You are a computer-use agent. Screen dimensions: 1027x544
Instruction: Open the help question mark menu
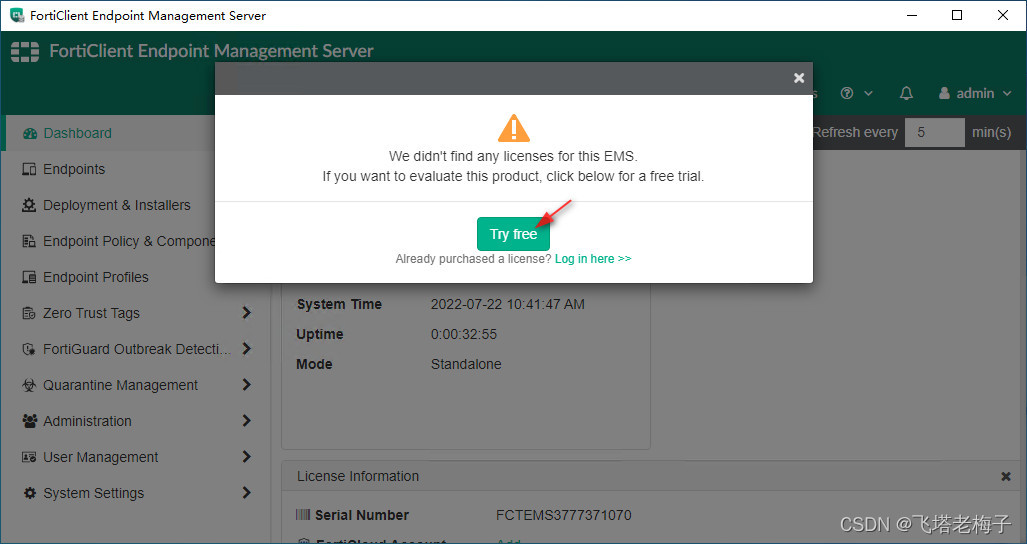(856, 94)
